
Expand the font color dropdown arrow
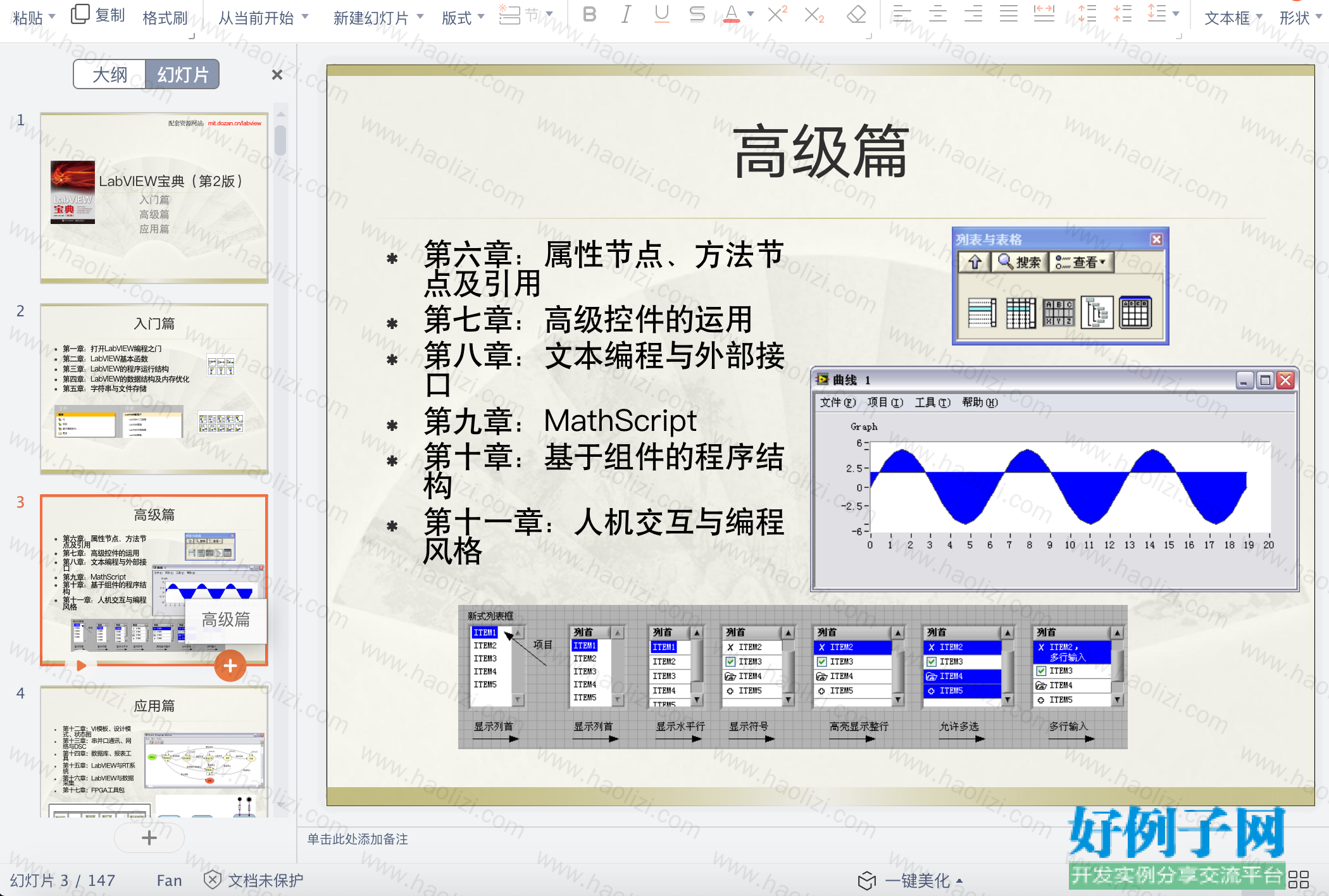click(751, 14)
